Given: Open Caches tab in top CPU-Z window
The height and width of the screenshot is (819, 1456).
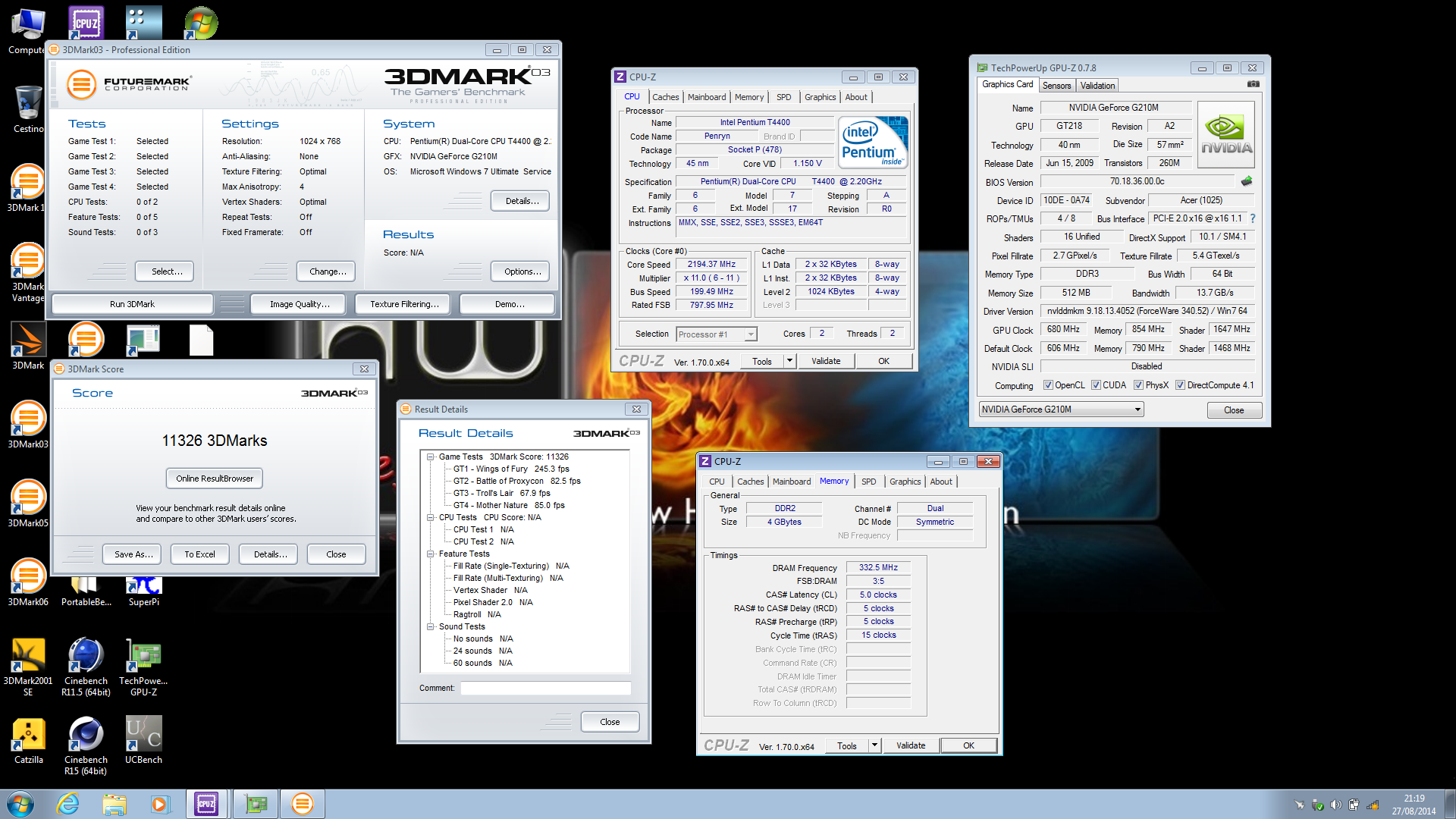Looking at the screenshot, I should click(665, 97).
